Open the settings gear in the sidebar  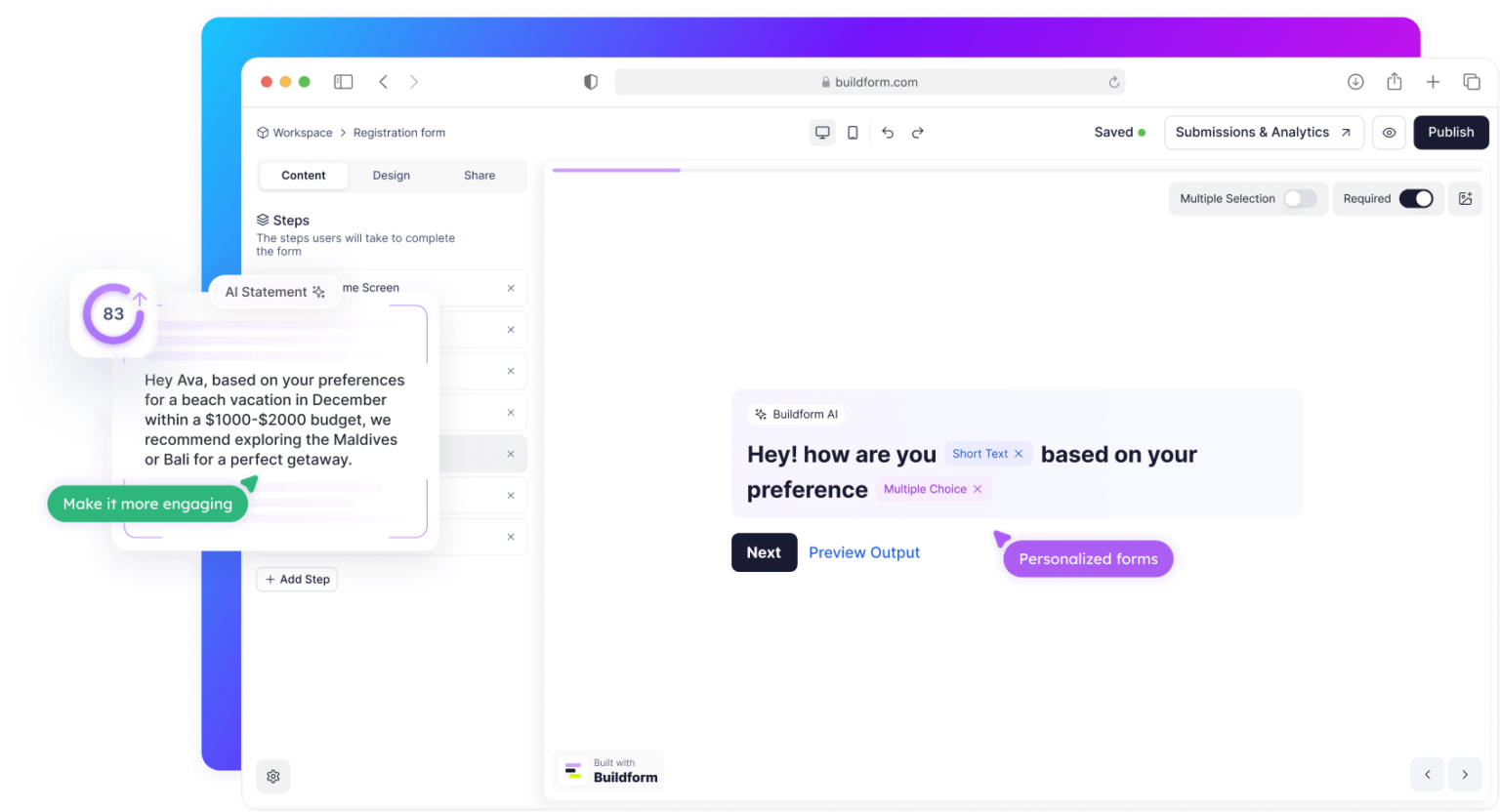[272, 776]
